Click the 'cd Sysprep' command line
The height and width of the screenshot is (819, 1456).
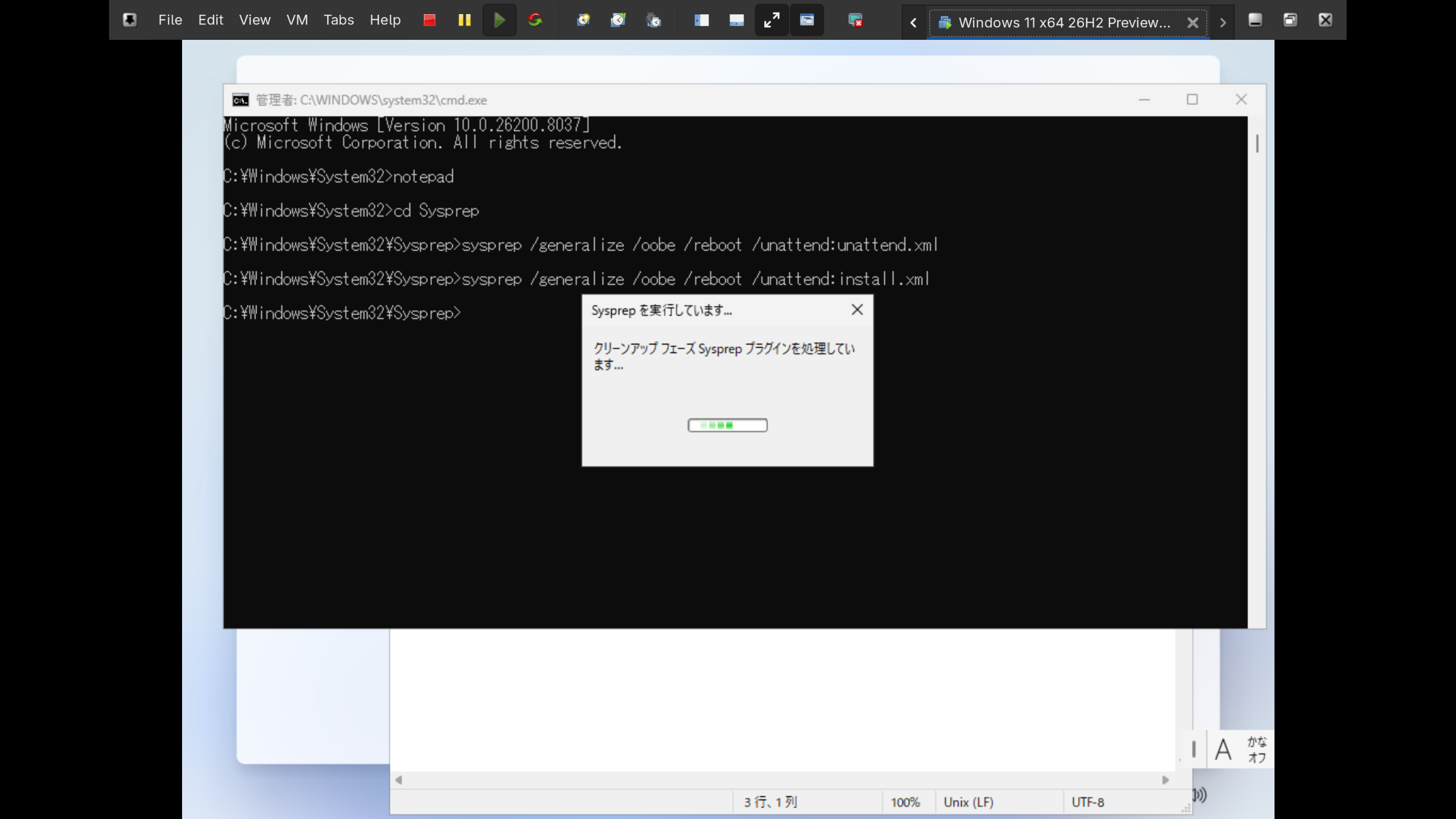pyautogui.click(x=351, y=211)
